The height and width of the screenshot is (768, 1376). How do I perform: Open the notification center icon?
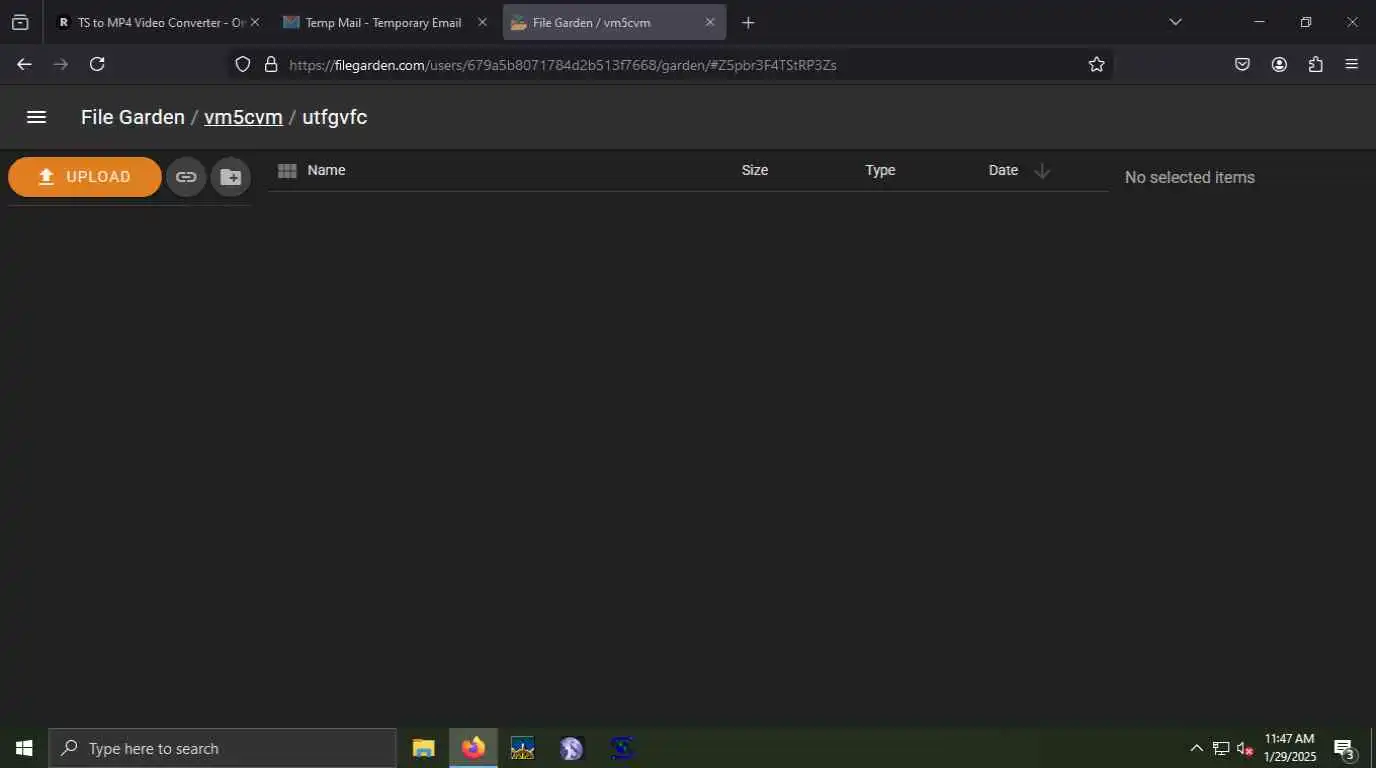(1344, 748)
